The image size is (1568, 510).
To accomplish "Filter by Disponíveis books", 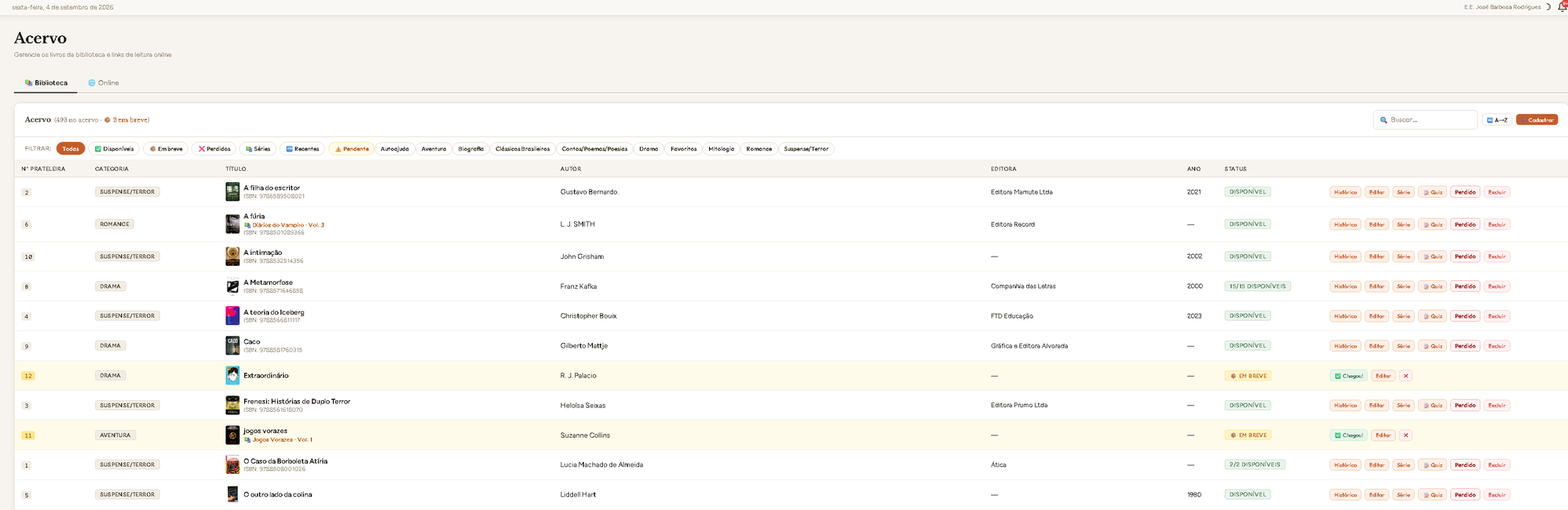I will pyautogui.click(x=114, y=148).
